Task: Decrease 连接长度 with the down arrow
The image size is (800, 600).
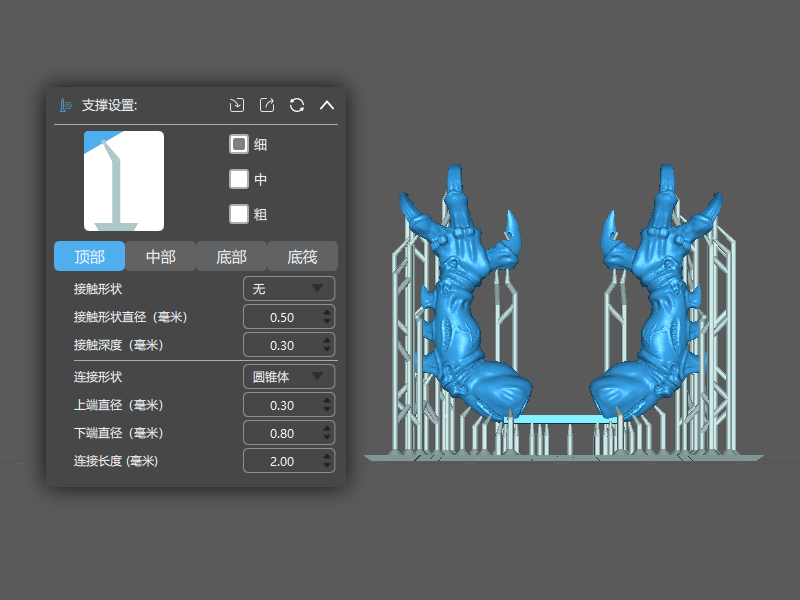Action: point(328,466)
